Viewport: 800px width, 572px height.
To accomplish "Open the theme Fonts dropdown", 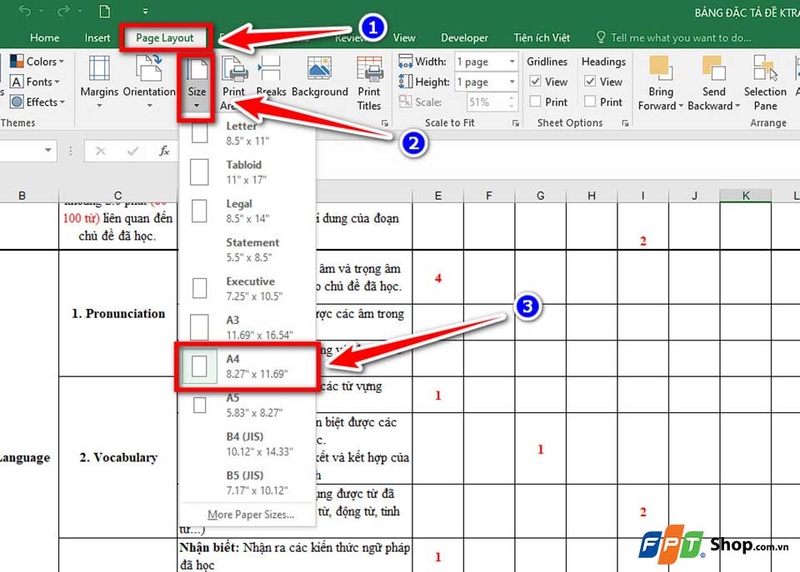I will click(35, 82).
